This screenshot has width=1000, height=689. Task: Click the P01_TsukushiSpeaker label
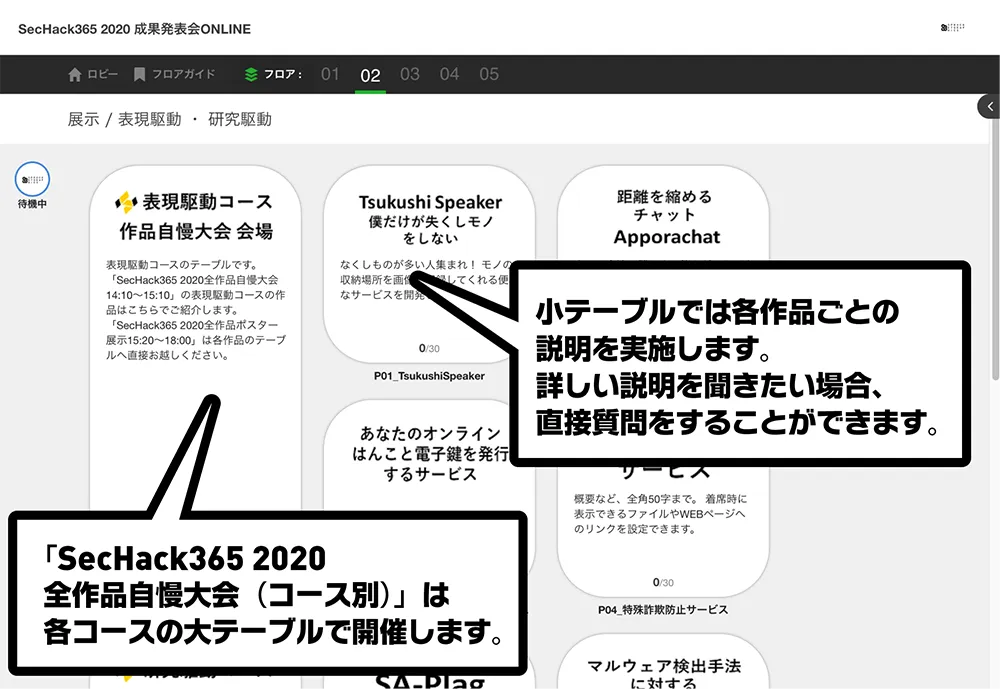[429, 376]
